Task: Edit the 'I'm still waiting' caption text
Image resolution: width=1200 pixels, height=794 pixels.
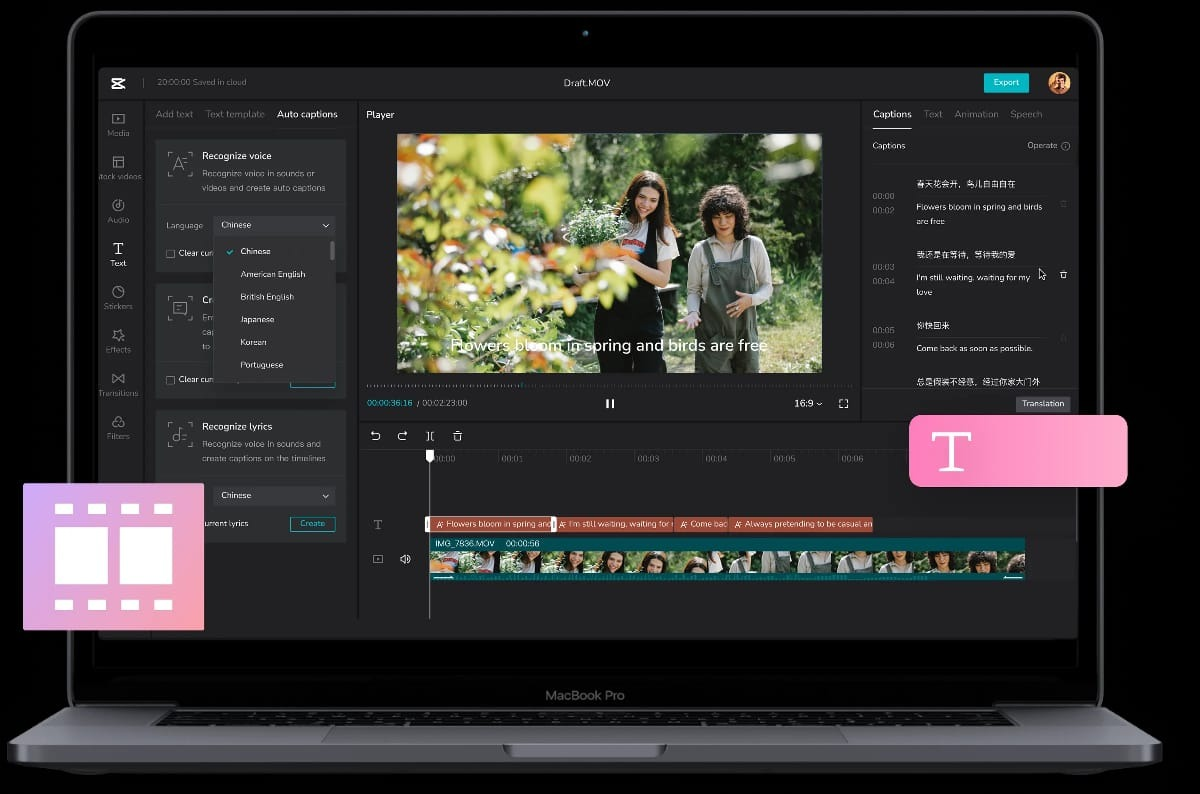Action: [973, 284]
